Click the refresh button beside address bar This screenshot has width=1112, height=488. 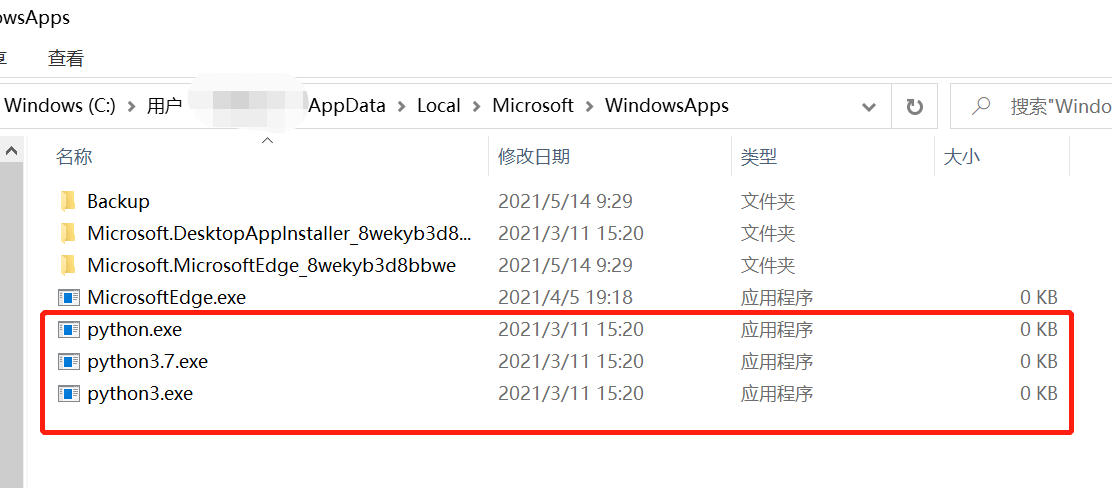(915, 106)
